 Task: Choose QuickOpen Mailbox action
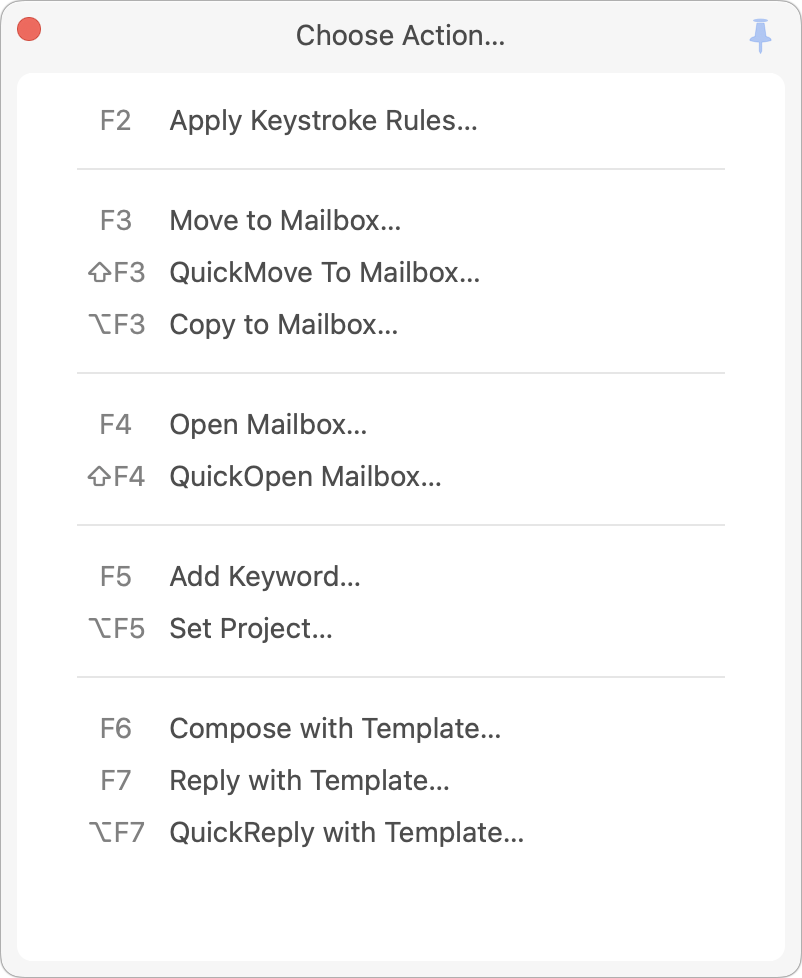[x=305, y=476]
